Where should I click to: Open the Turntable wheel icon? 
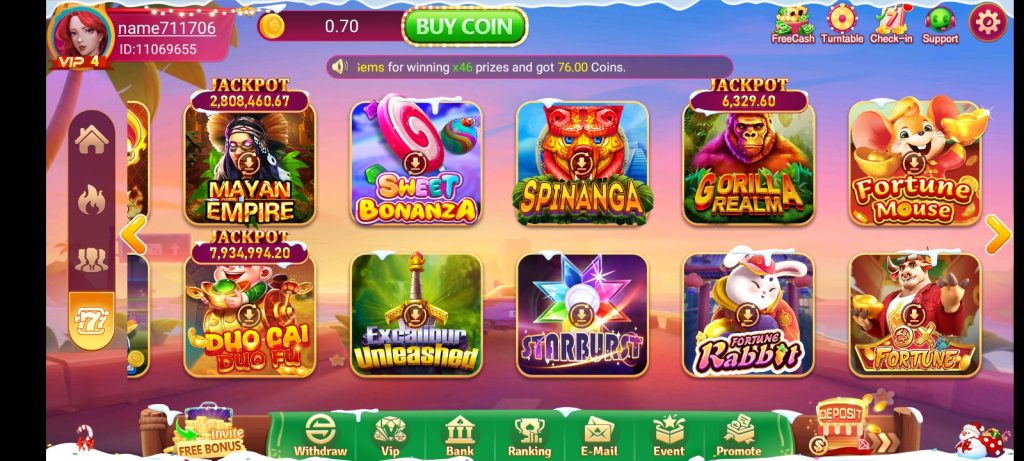pyautogui.click(x=842, y=25)
